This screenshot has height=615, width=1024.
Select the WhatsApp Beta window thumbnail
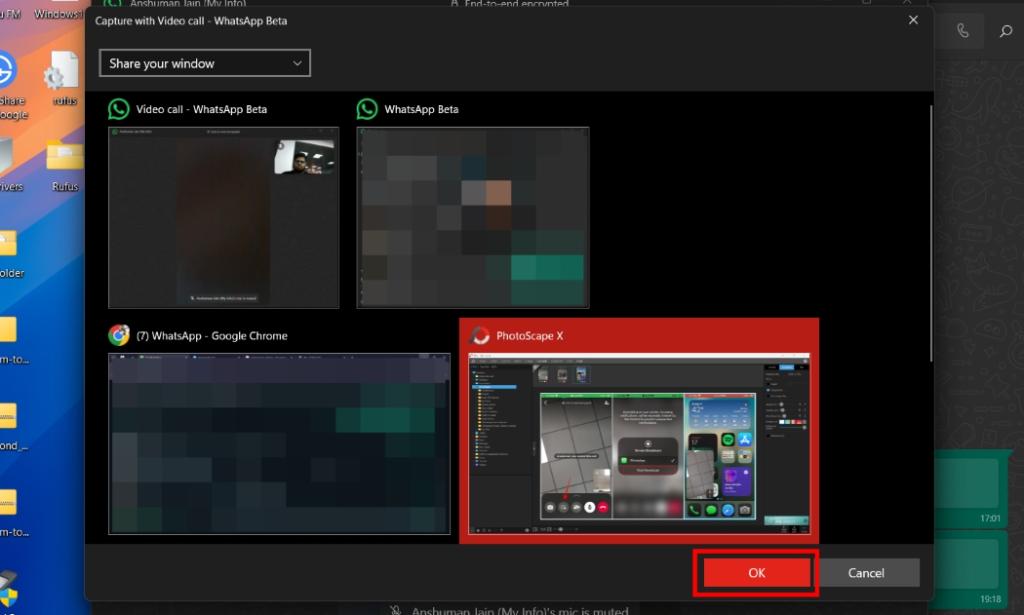pos(473,217)
